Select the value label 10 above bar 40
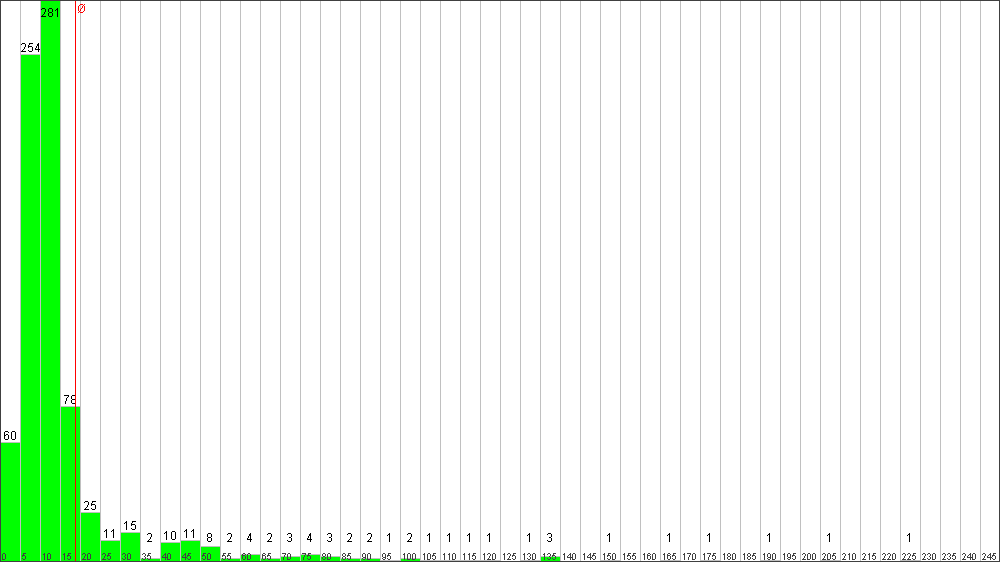This screenshot has height=562, width=1000. [x=170, y=535]
